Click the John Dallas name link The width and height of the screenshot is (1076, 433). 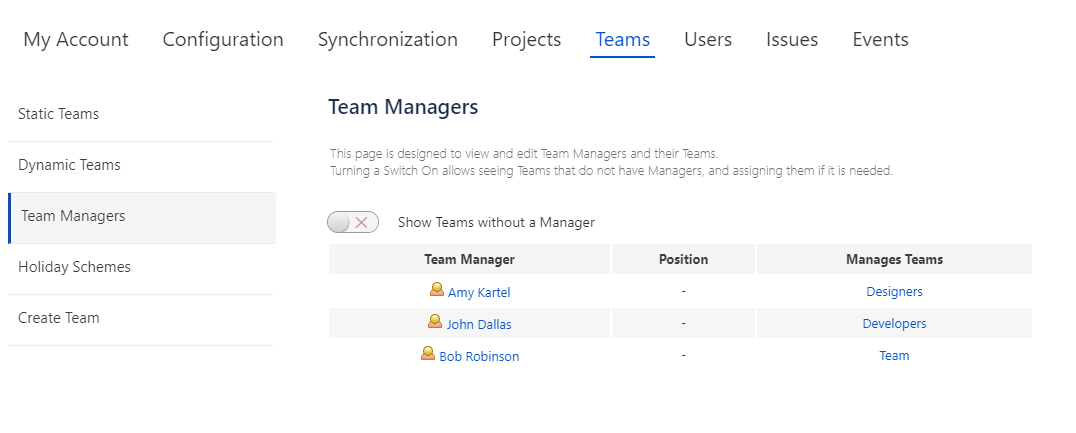click(x=479, y=325)
